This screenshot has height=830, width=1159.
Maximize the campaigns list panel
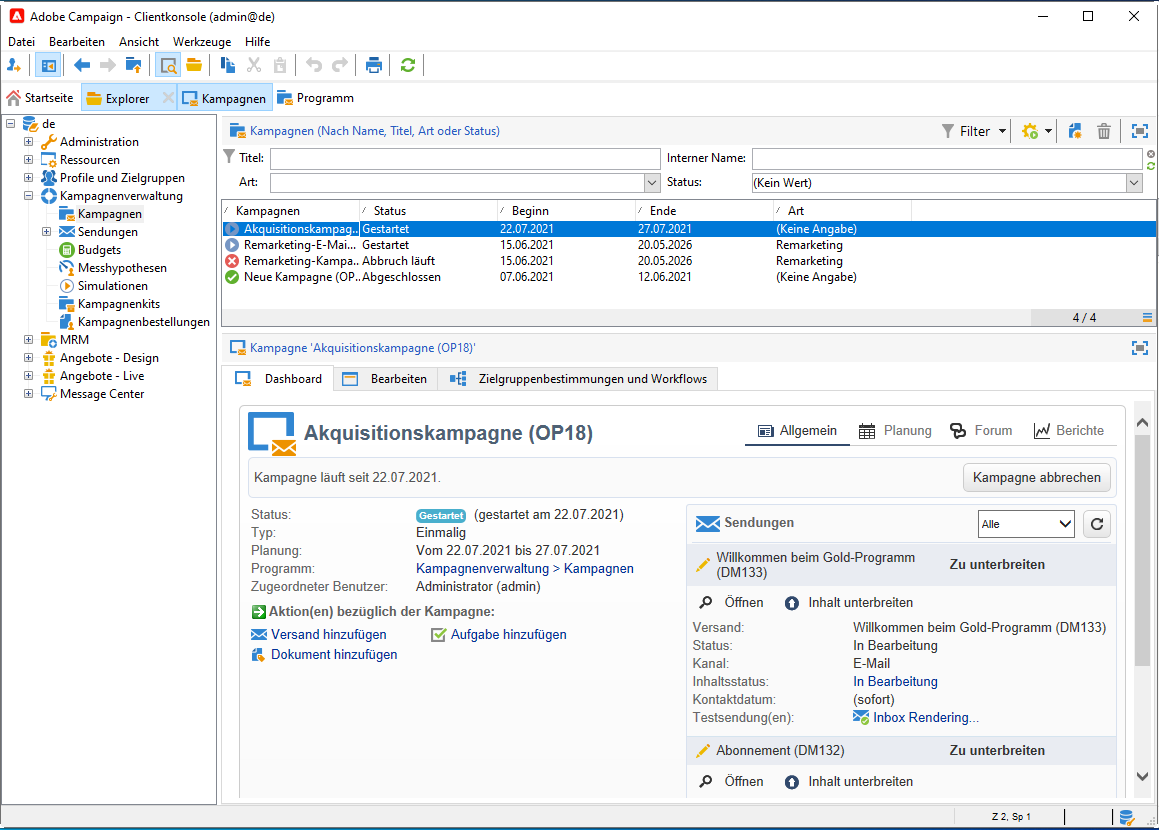click(1140, 132)
